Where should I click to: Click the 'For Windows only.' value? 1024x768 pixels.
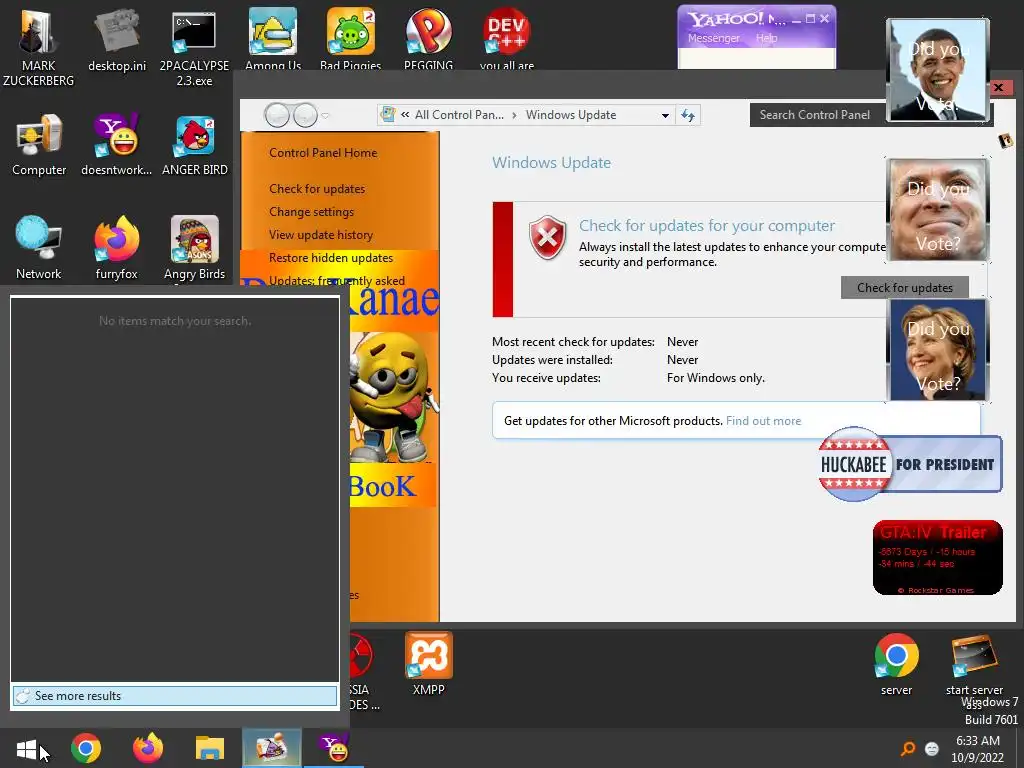point(716,378)
